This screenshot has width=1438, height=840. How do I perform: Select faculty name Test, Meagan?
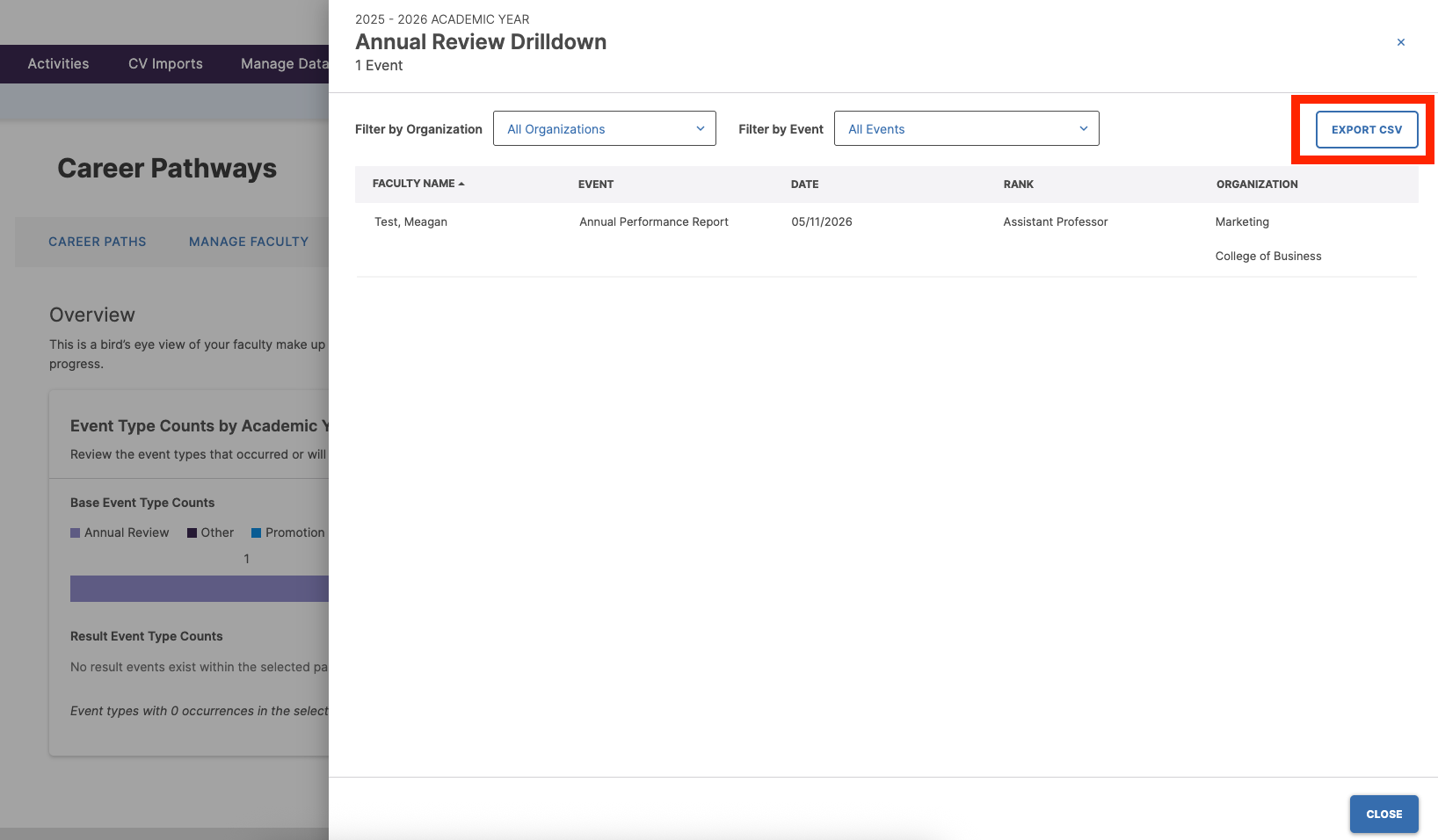click(x=410, y=221)
